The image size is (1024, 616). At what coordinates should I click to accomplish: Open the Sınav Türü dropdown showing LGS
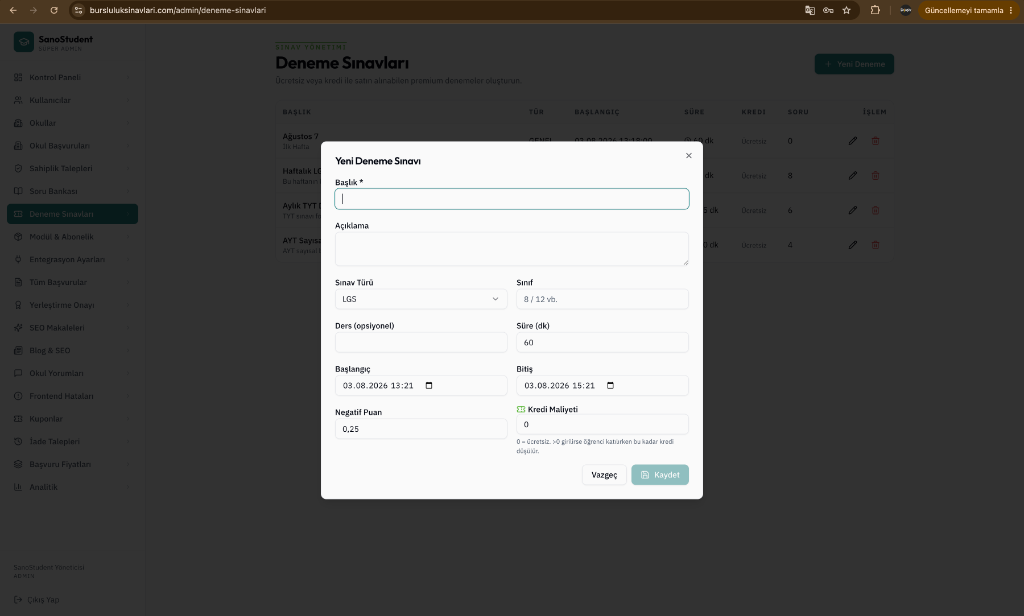421,299
